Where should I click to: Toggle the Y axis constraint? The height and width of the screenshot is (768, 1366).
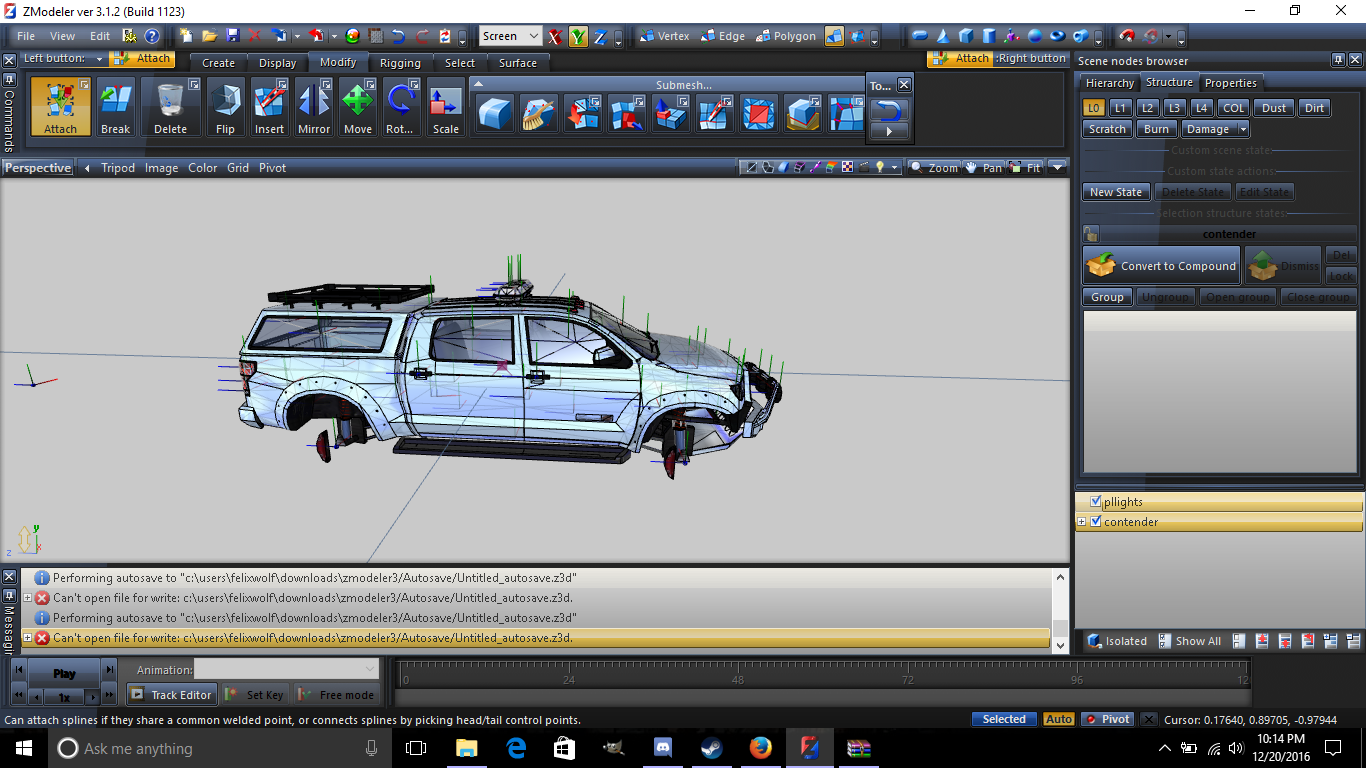coord(578,37)
